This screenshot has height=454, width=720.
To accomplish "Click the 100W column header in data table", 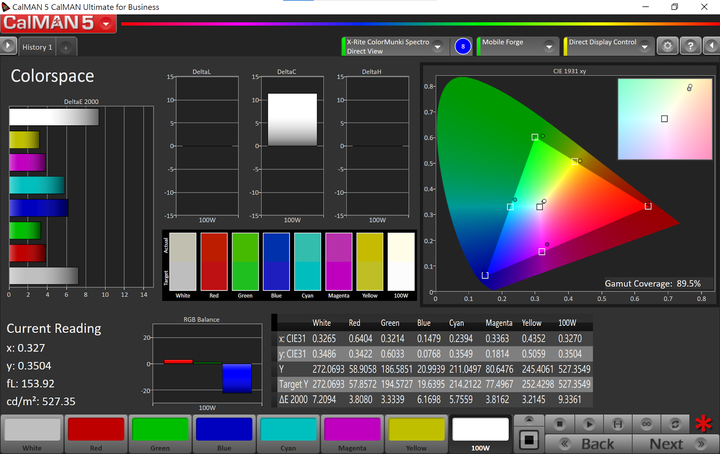I will (x=567, y=323).
